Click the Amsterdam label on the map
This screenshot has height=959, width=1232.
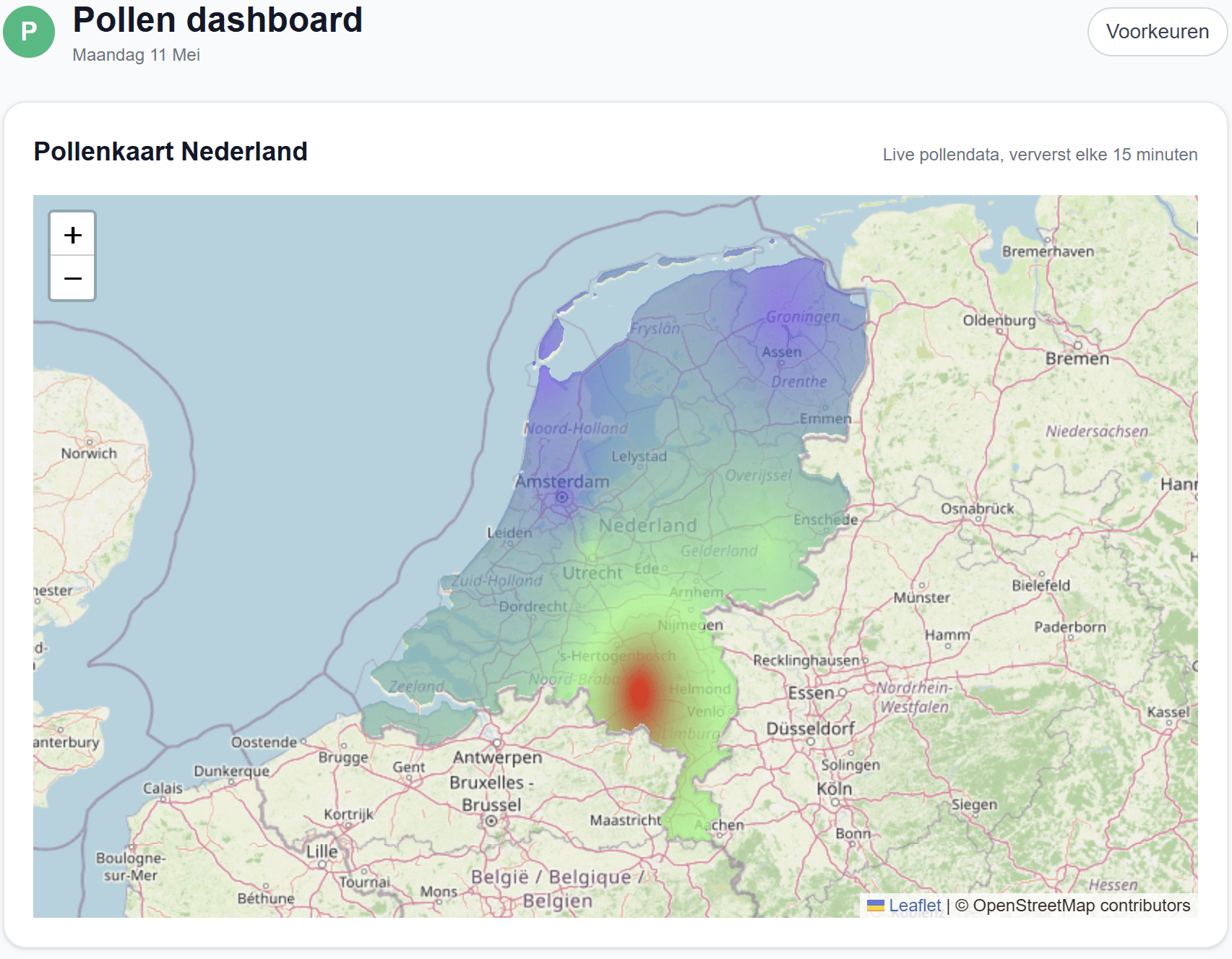[x=562, y=481]
